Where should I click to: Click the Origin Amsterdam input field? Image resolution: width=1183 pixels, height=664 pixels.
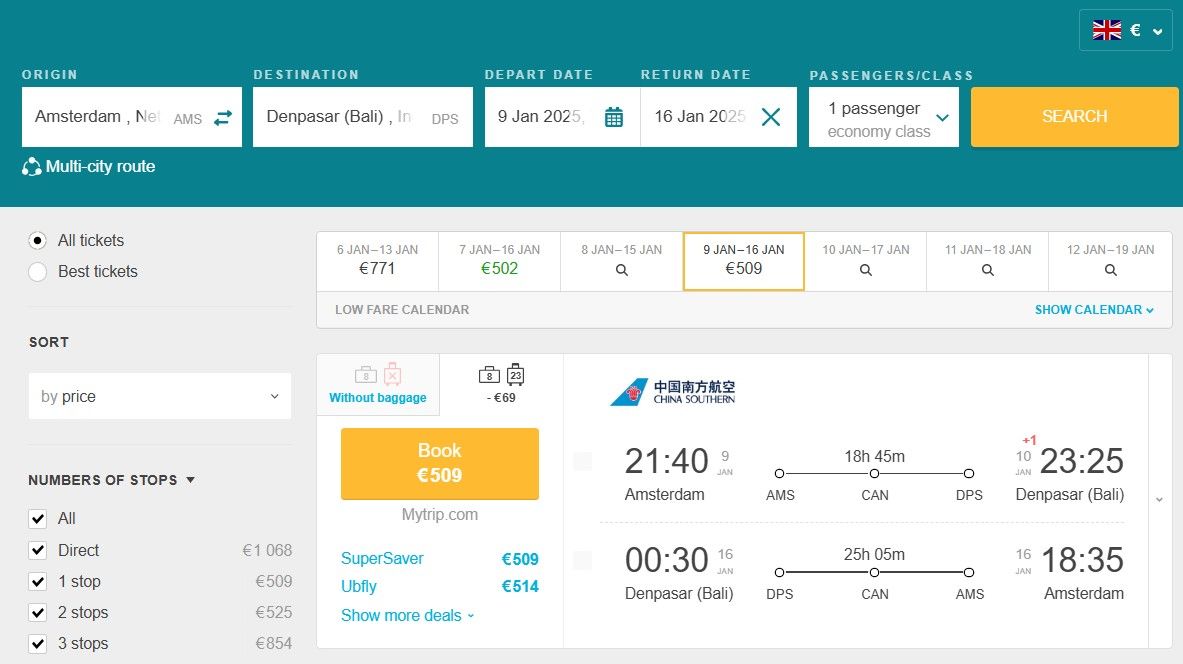[x=97, y=117]
